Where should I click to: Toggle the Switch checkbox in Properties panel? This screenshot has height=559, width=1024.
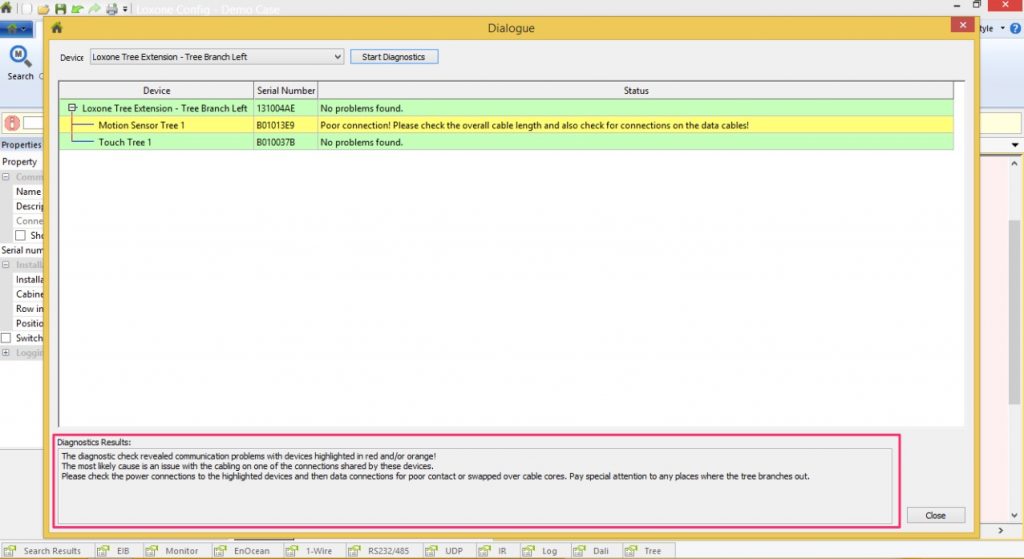coord(7,338)
